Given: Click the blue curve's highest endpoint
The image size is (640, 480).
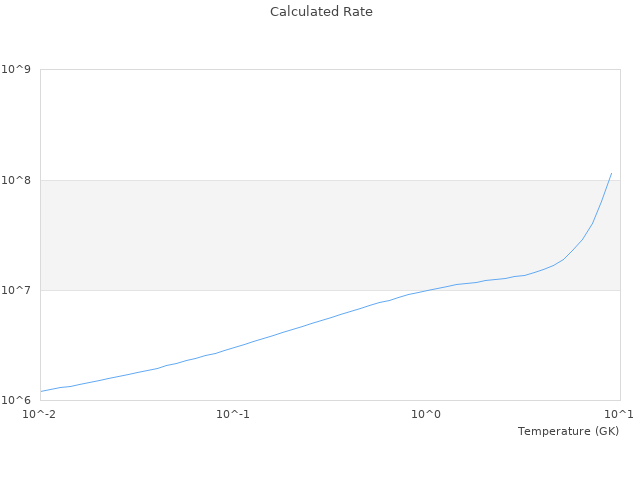Looking at the screenshot, I should pyautogui.click(x=611, y=173).
